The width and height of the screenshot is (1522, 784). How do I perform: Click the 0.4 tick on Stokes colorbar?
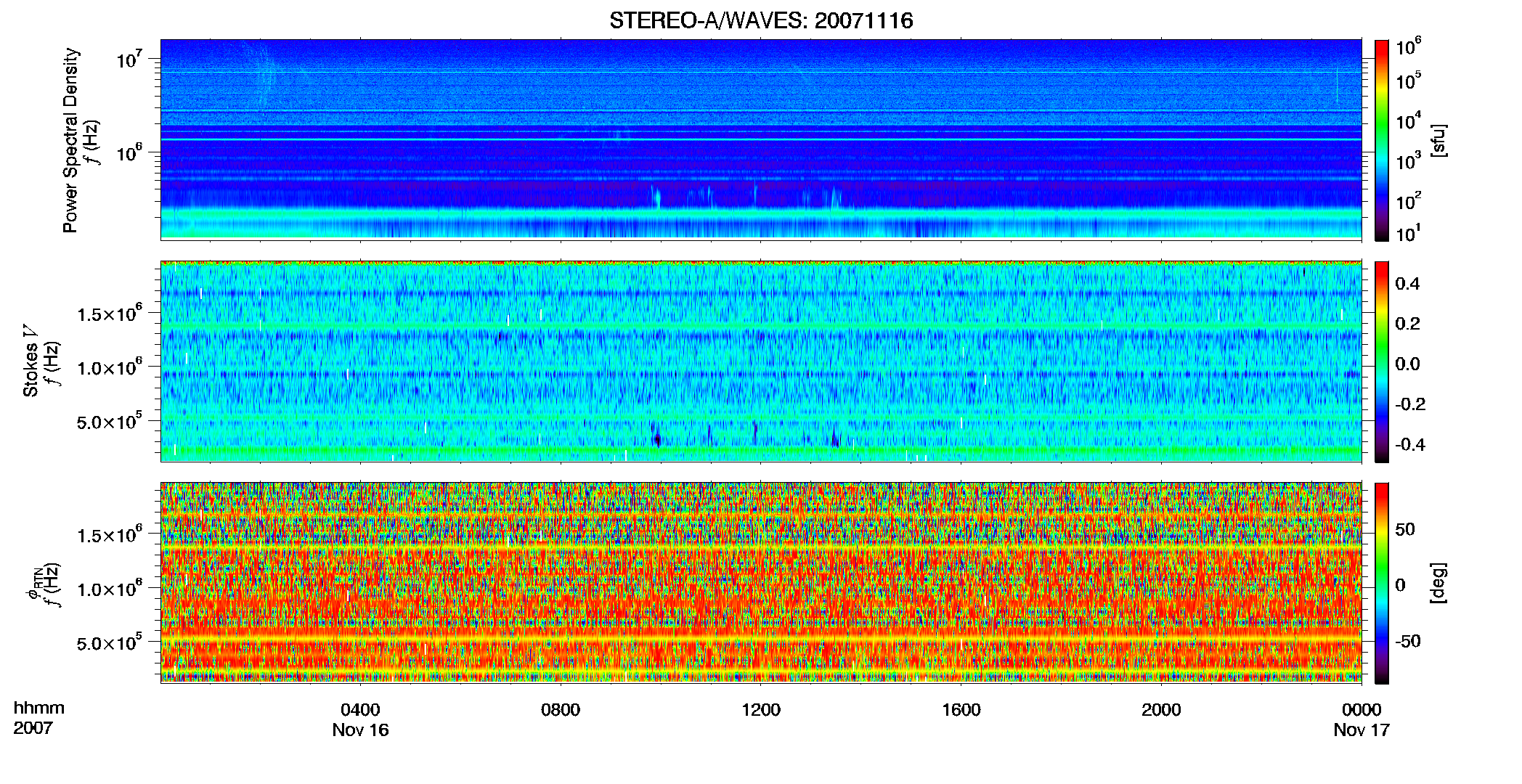coord(1407,284)
